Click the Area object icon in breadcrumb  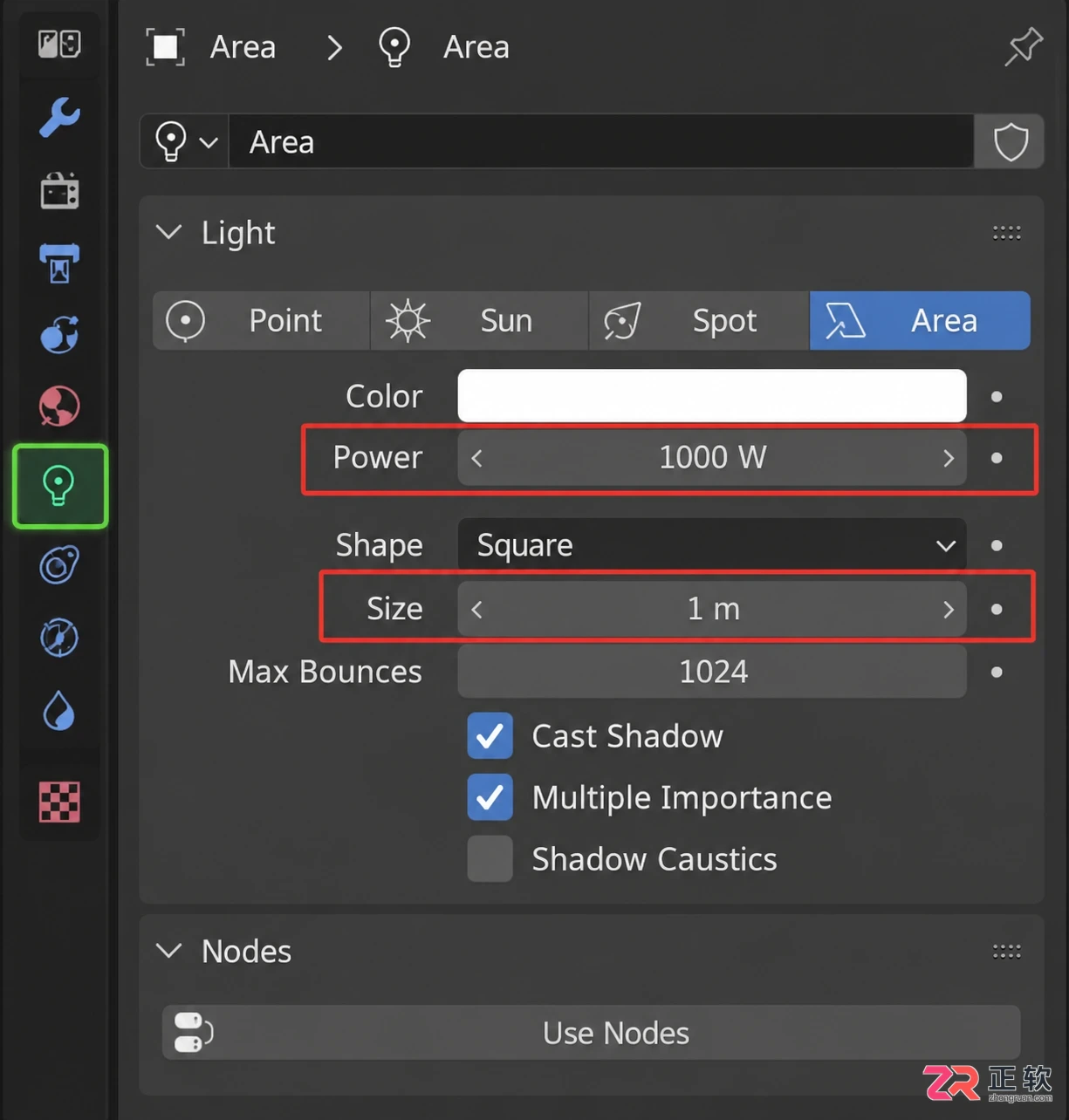tap(165, 46)
